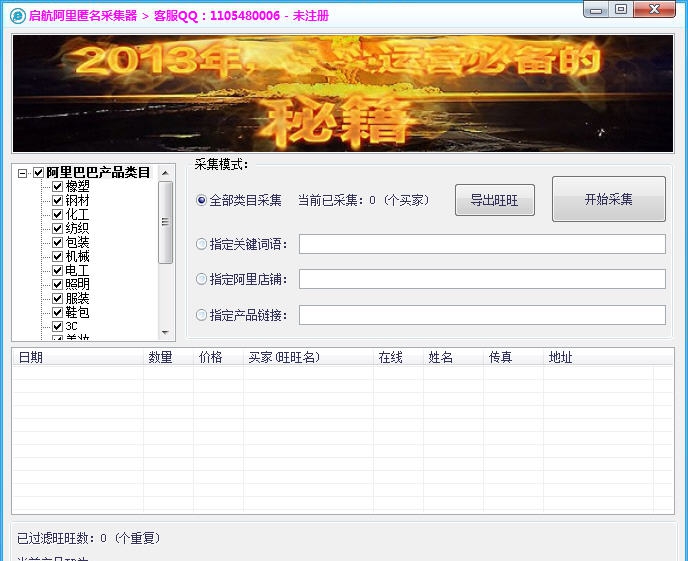Click the 导出旺旺 button
The width and height of the screenshot is (688, 561).
[x=494, y=200]
